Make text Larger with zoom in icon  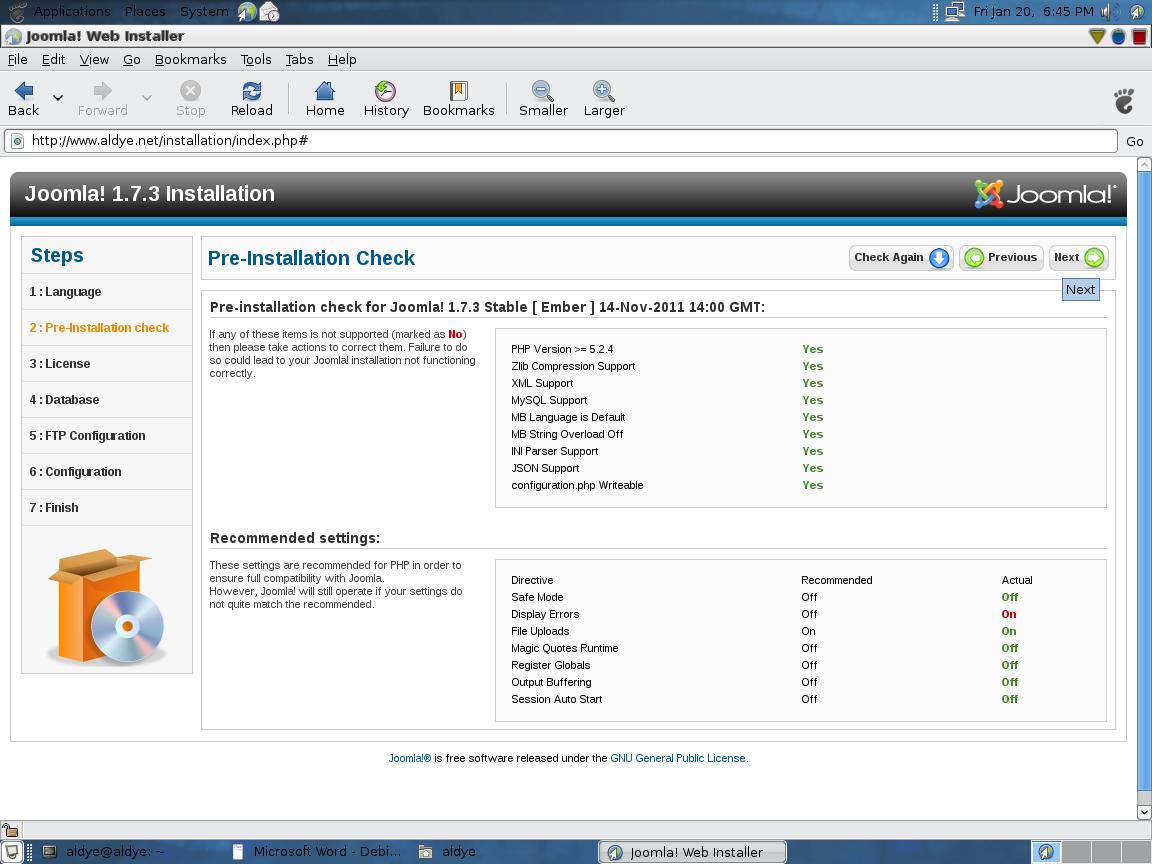pyautogui.click(x=604, y=99)
